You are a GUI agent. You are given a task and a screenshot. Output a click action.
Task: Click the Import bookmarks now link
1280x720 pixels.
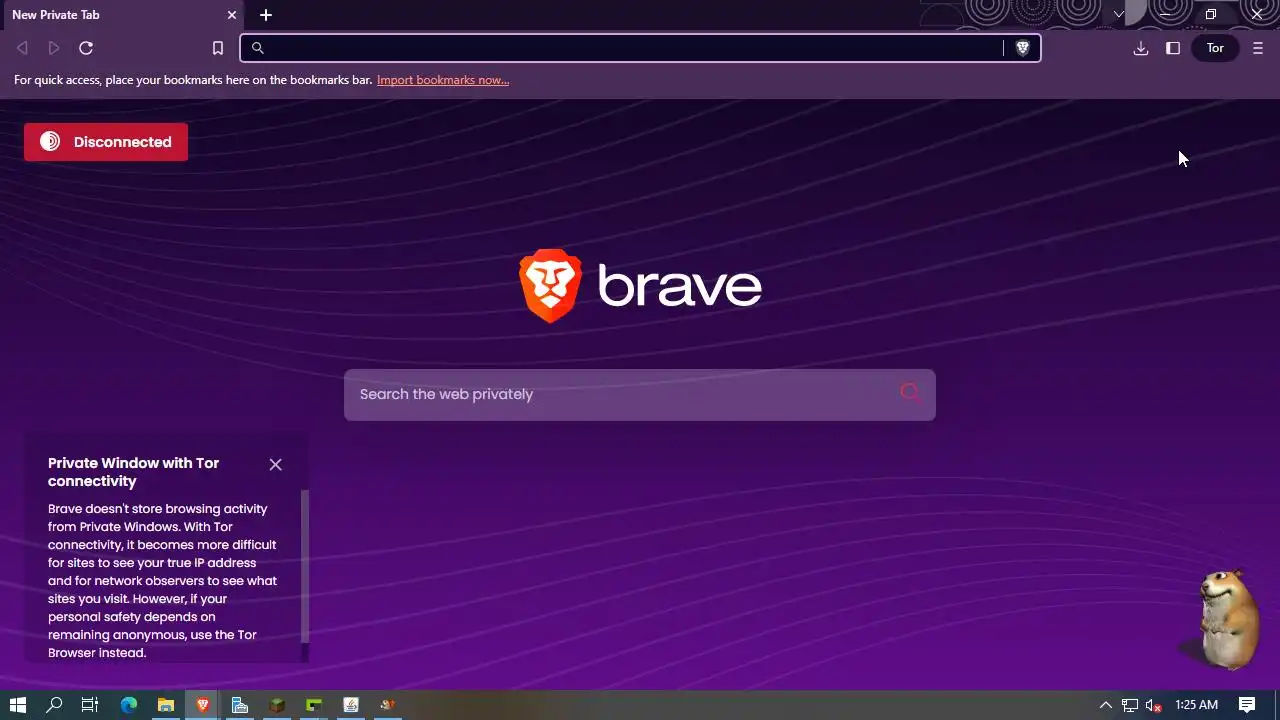[x=443, y=80]
